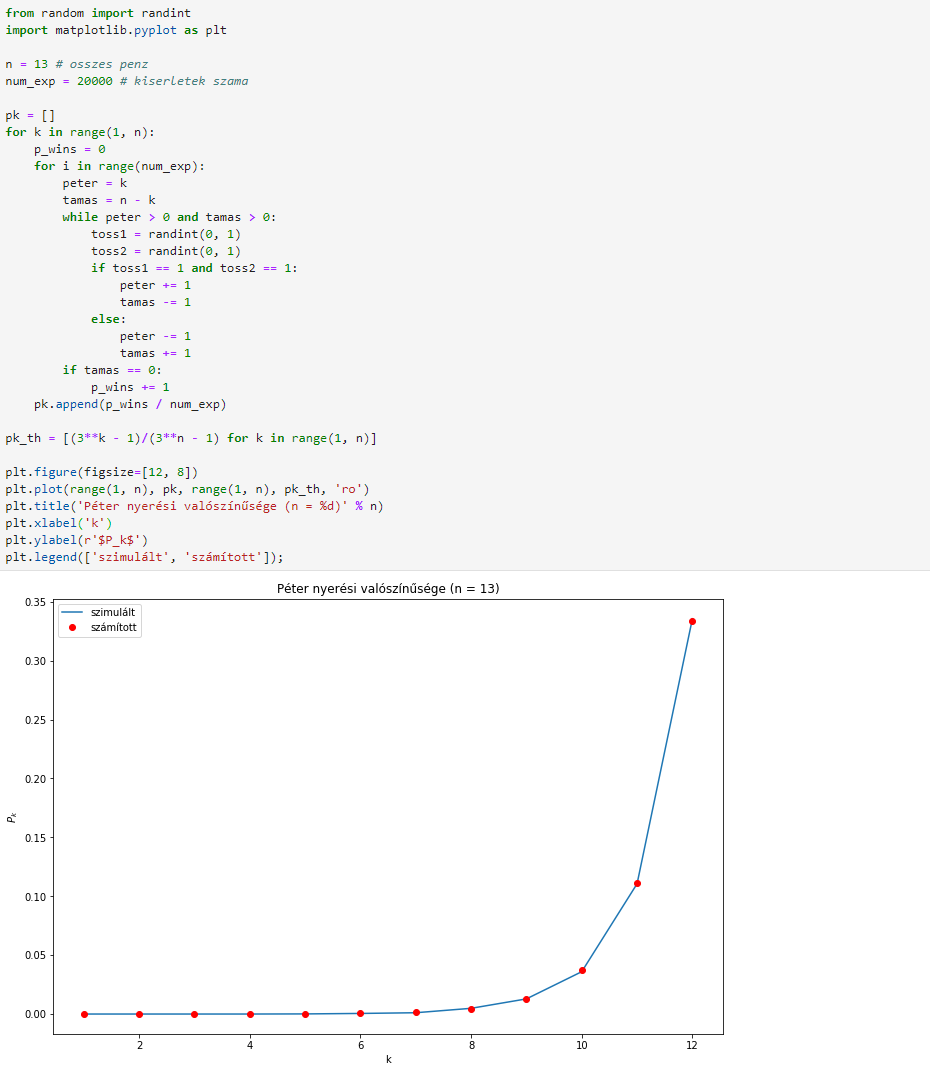Click the x-axis label 'k'
The width and height of the screenshot is (930, 1071).
coord(389,1059)
